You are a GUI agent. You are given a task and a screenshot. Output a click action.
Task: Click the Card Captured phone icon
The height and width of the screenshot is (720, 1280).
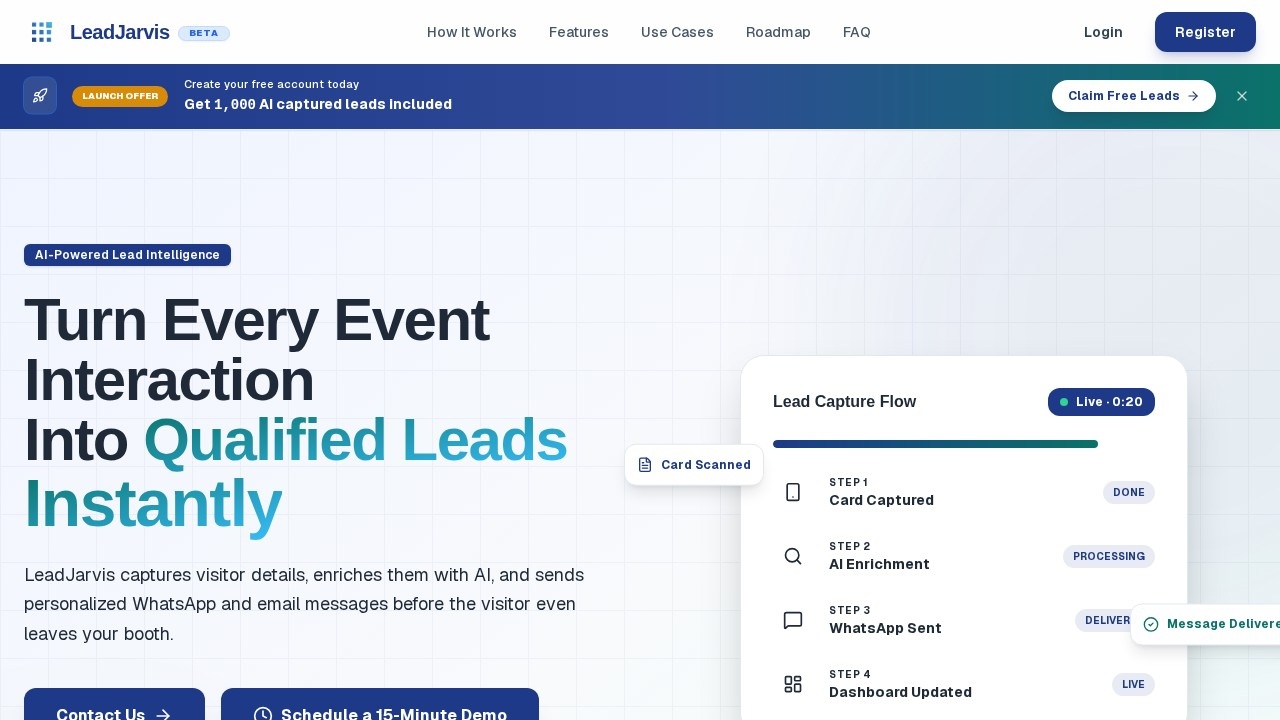pos(793,492)
